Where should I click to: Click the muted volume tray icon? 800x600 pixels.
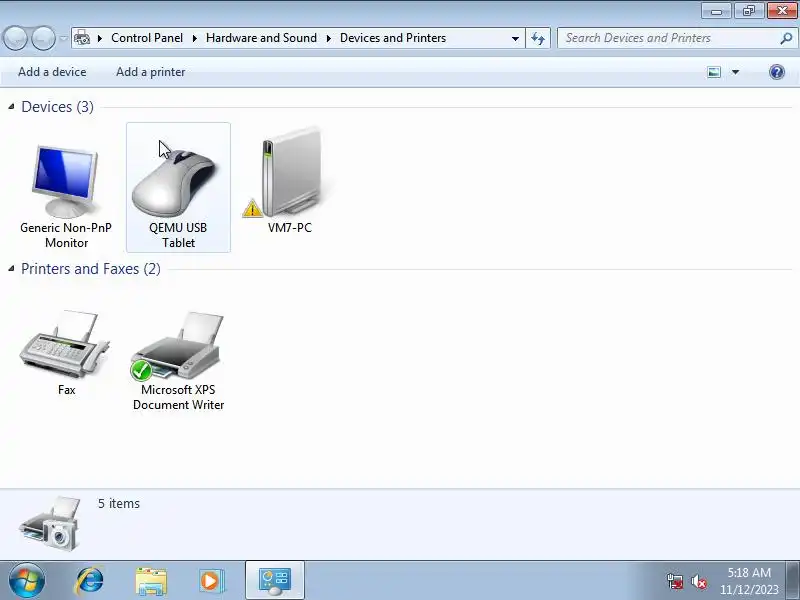coord(698,581)
